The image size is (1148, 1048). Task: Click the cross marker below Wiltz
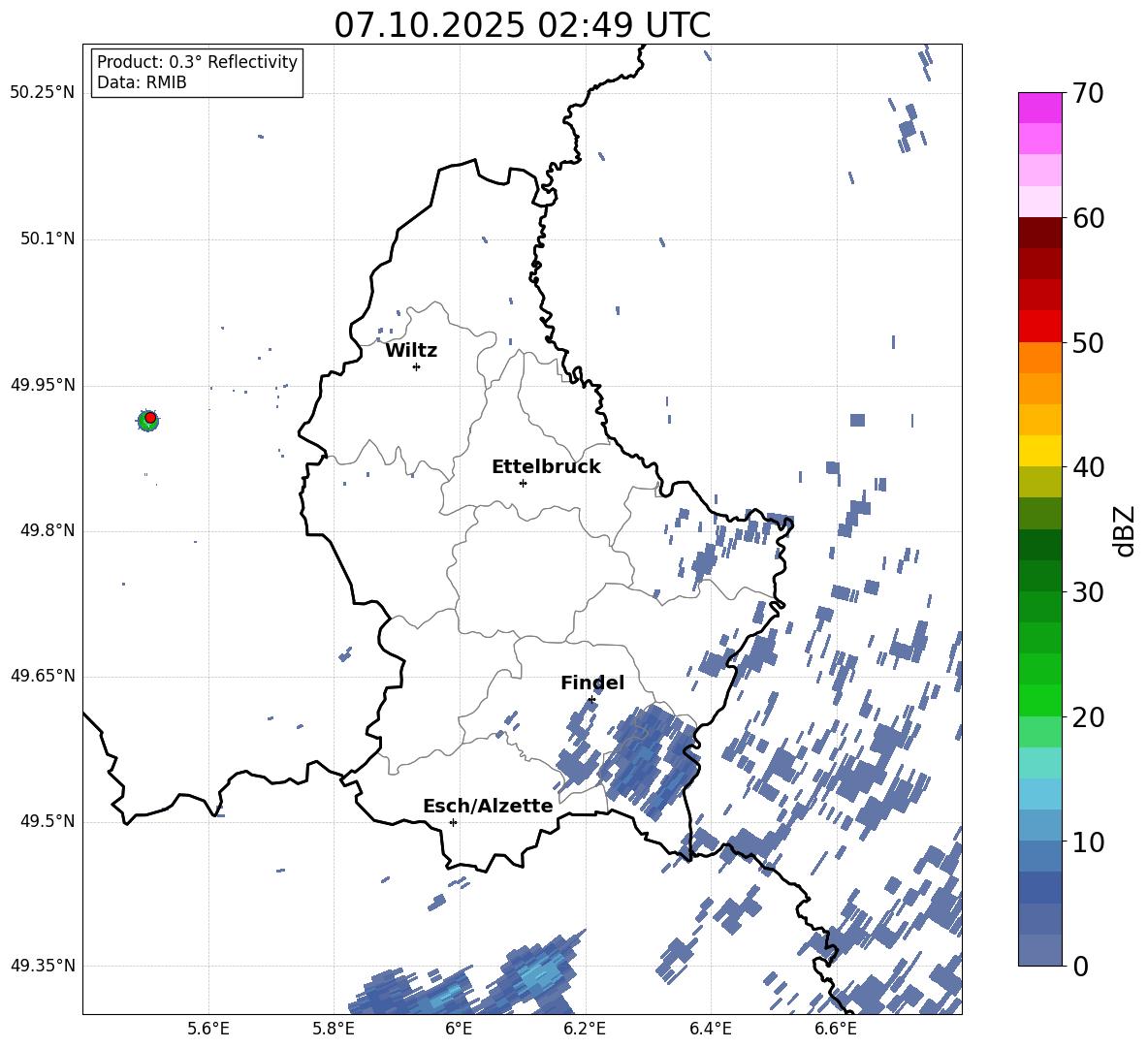[416, 366]
